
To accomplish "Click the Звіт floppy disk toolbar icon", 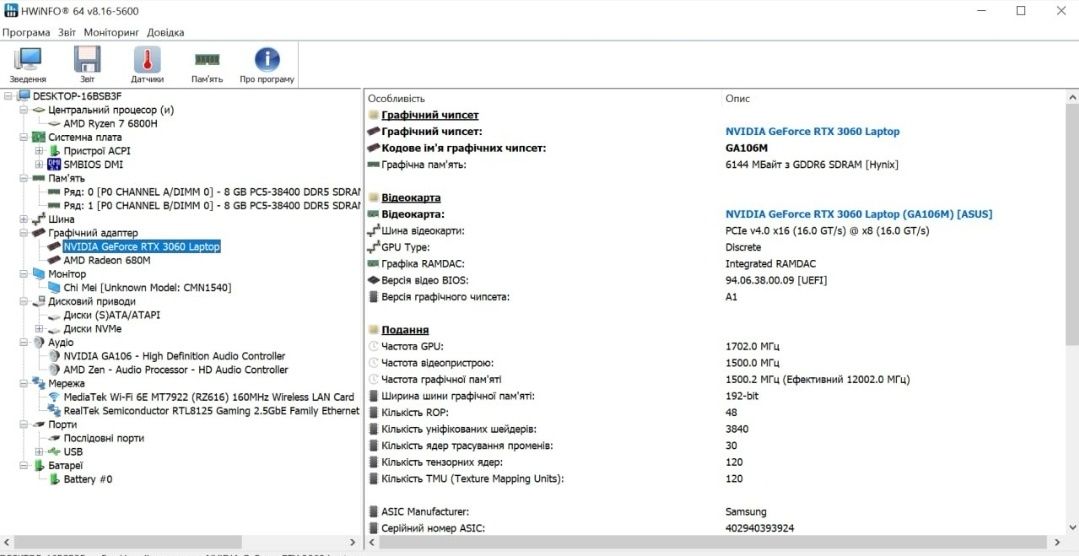I will pyautogui.click(x=87, y=60).
